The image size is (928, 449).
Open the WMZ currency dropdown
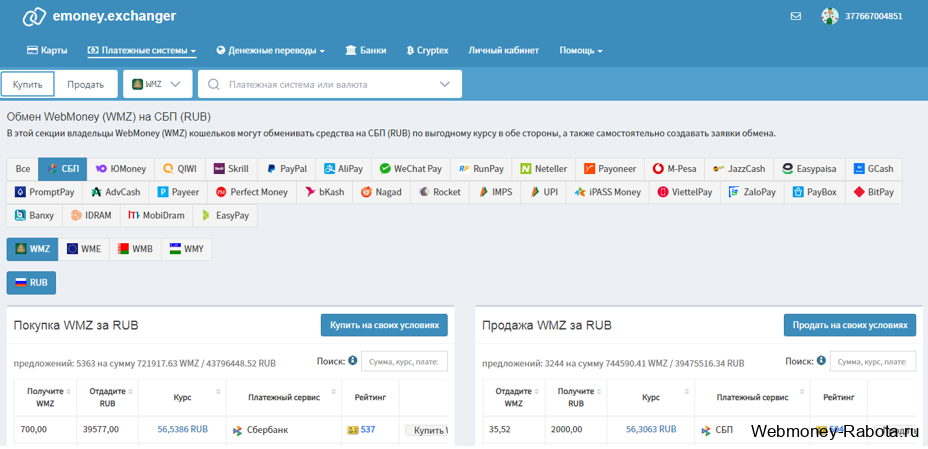coord(157,84)
